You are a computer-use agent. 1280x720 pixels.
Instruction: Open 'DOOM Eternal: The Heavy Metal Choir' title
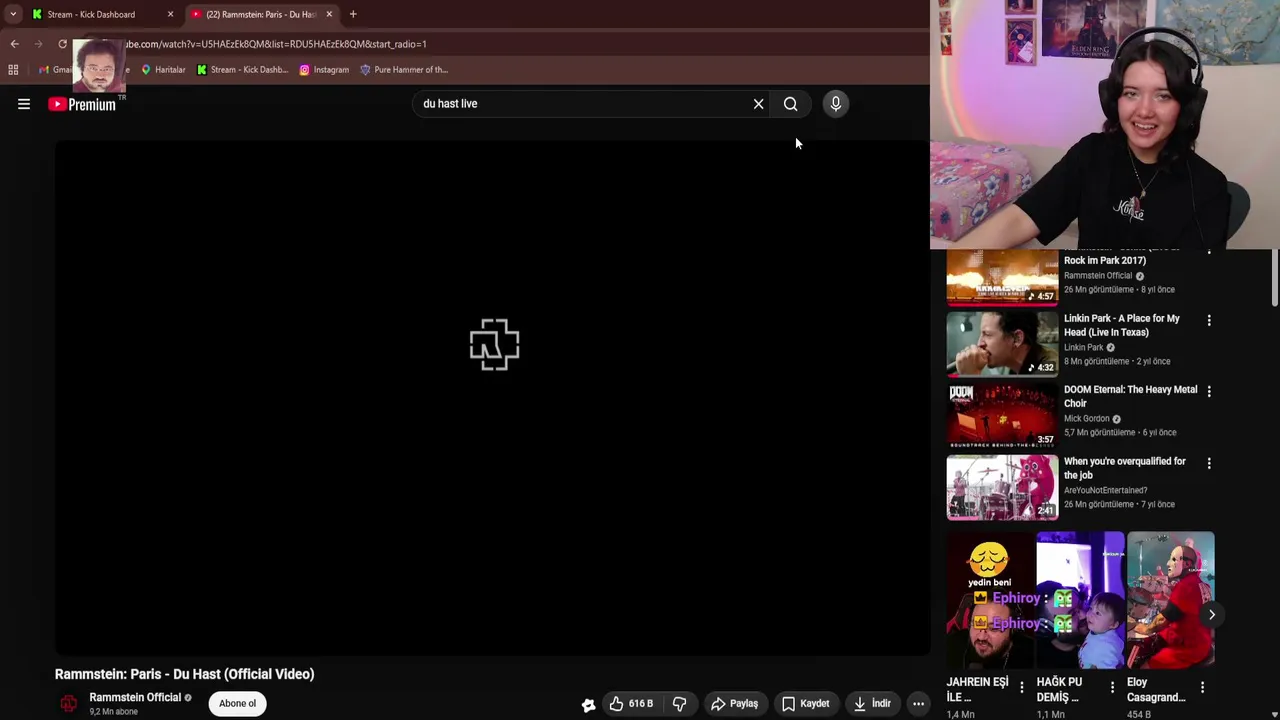pyautogui.click(x=1130, y=396)
